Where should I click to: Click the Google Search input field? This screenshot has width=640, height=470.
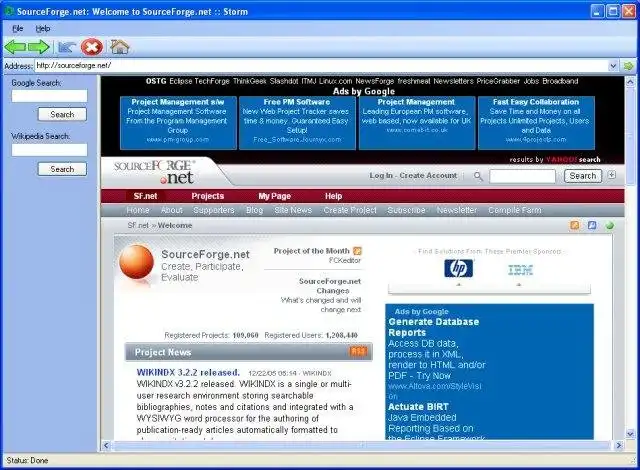click(49, 96)
